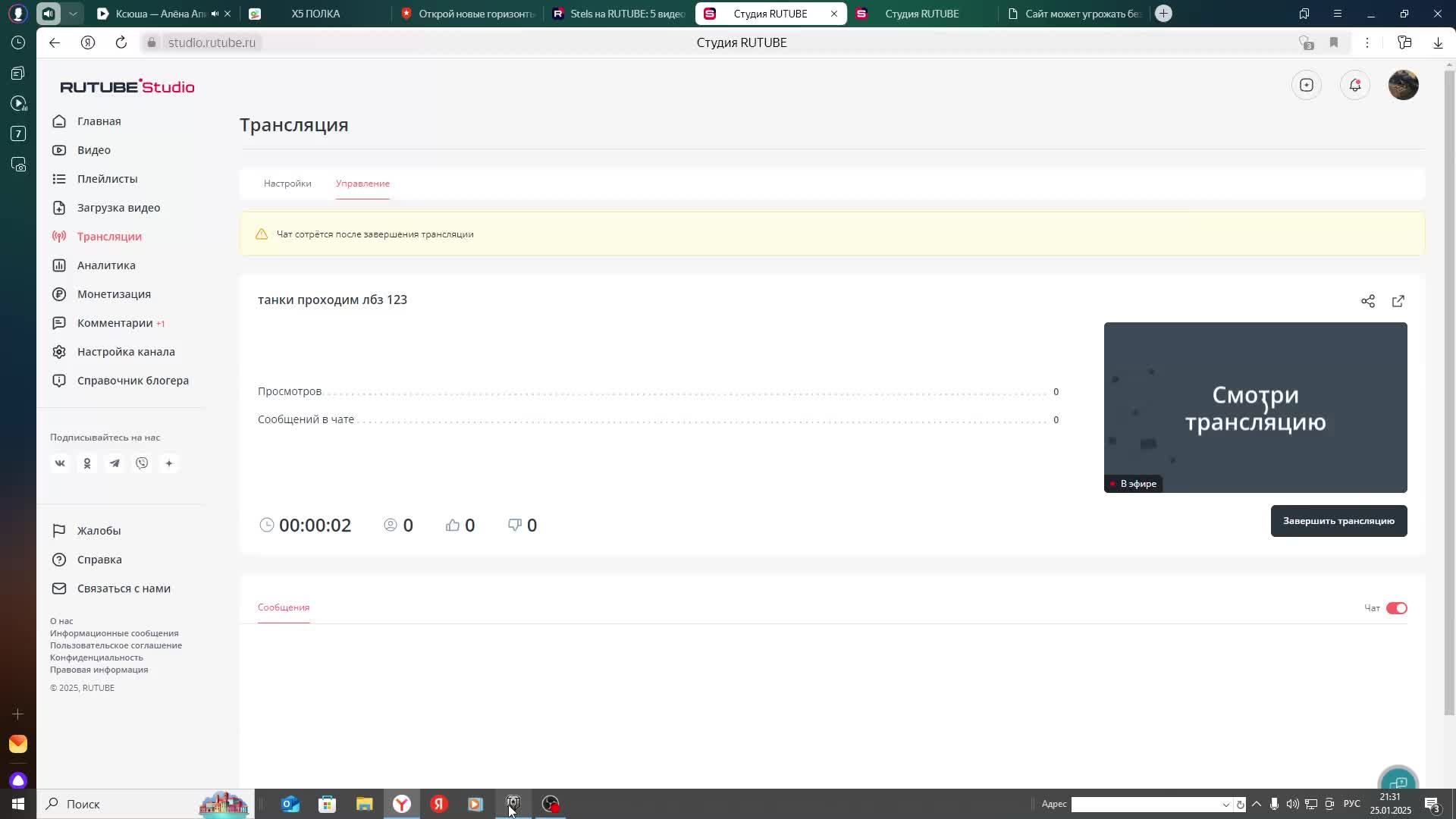Open Пользовательское соглашение footer link
The height and width of the screenshot is (819, 1456).
pyautogui.click(x=116, y=645)
